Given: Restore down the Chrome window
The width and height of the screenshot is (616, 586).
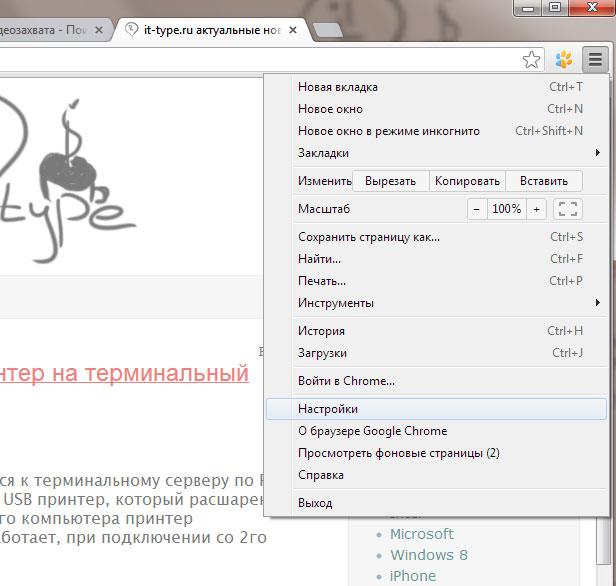Looking at the screenshot, I should pyautogui.click(x=555, y=8).
